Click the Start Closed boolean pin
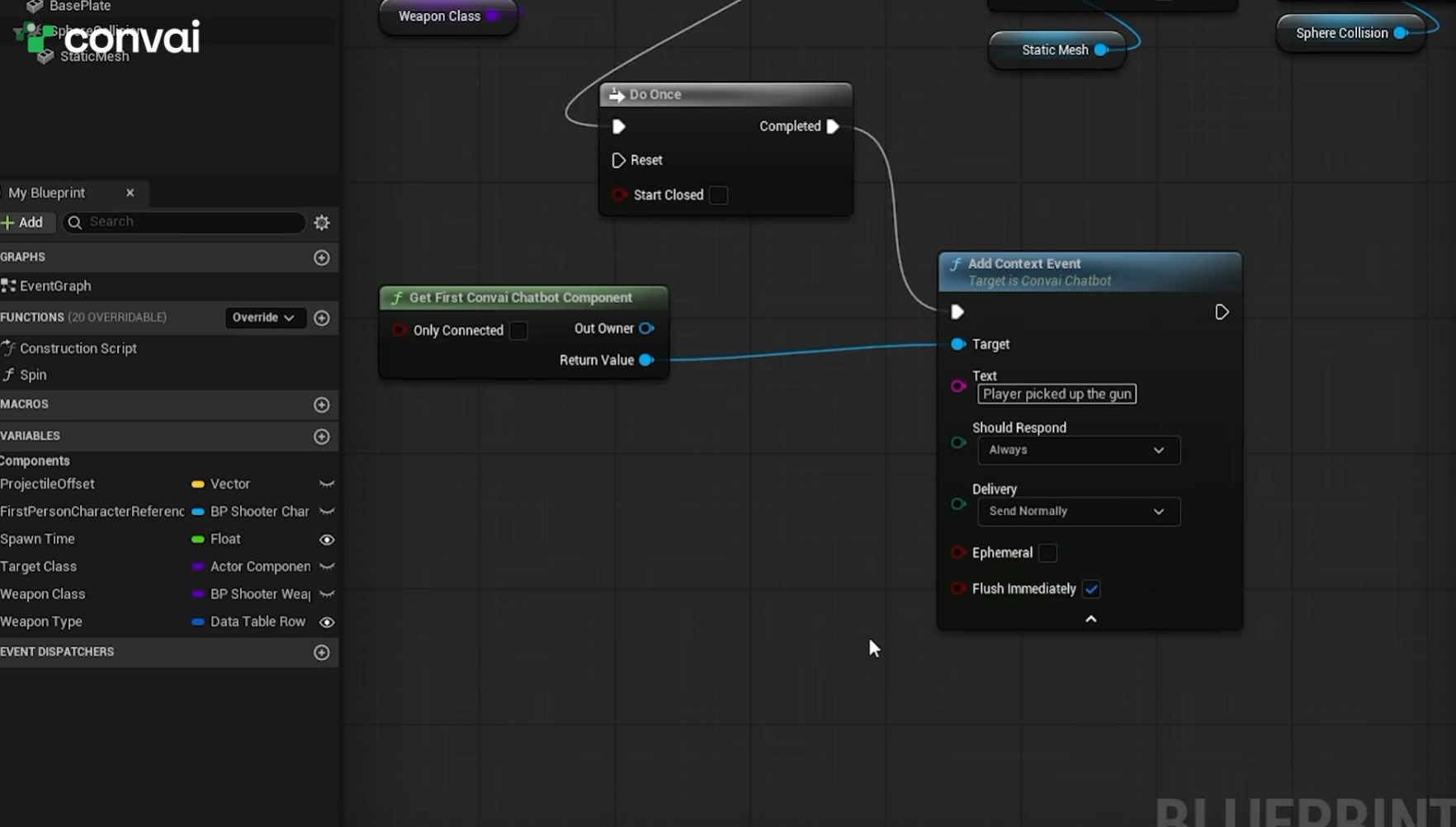This screenshot has height=827, width=1456. (619, 195)
